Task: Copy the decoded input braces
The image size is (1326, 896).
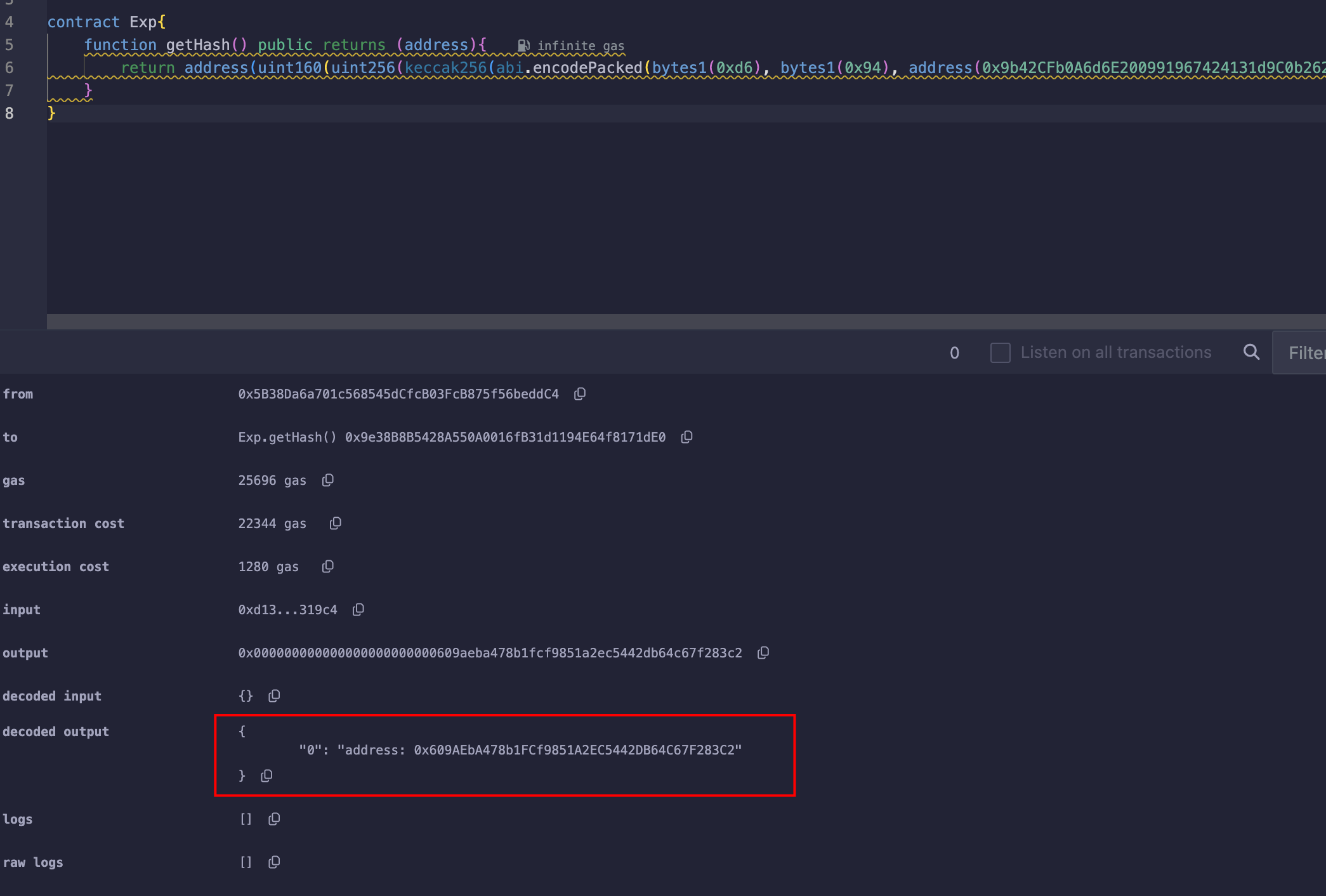Action: point(274,696)
